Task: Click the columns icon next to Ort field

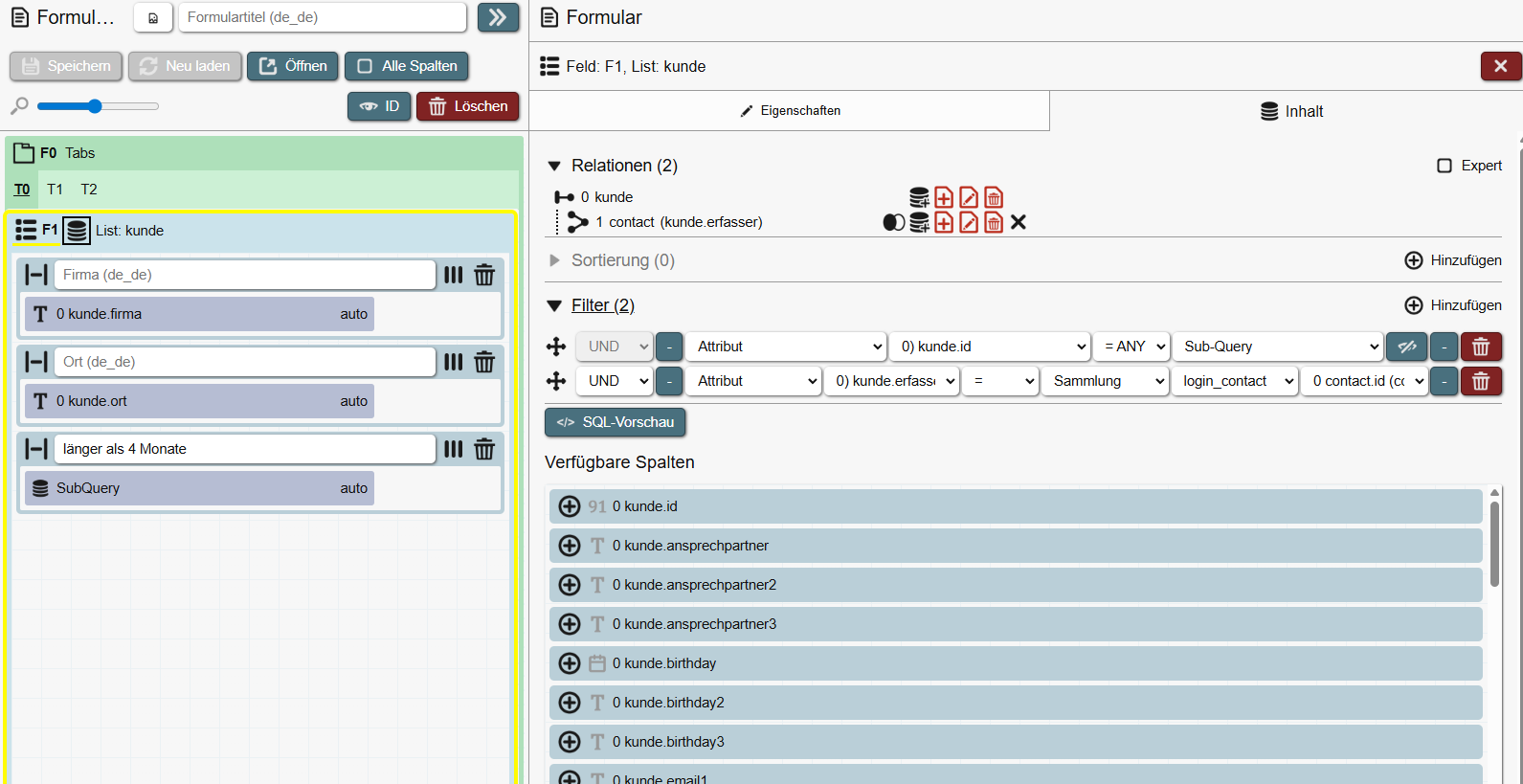Action: coord(454,362)
